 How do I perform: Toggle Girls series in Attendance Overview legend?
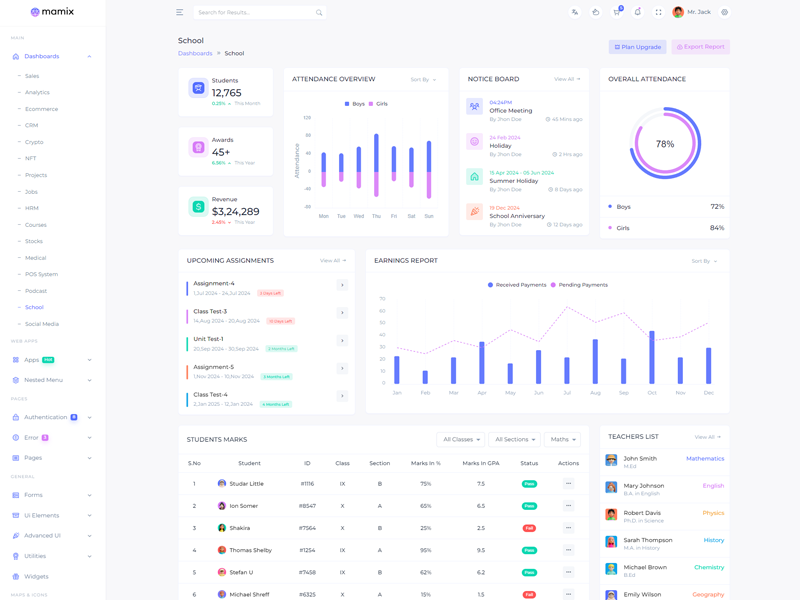[381, 104]
